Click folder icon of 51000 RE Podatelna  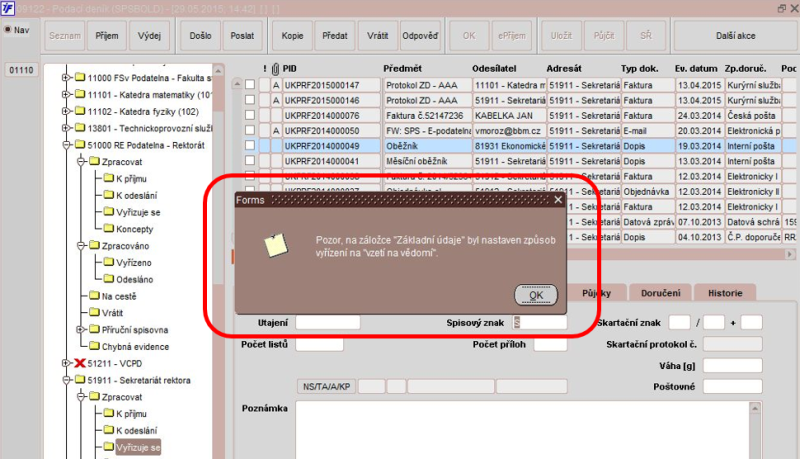80,145
